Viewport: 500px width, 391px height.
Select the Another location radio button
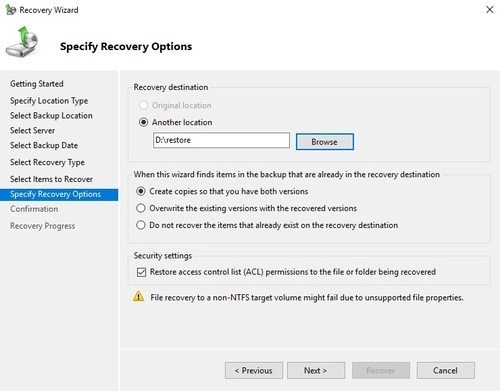tap(143, 122)
